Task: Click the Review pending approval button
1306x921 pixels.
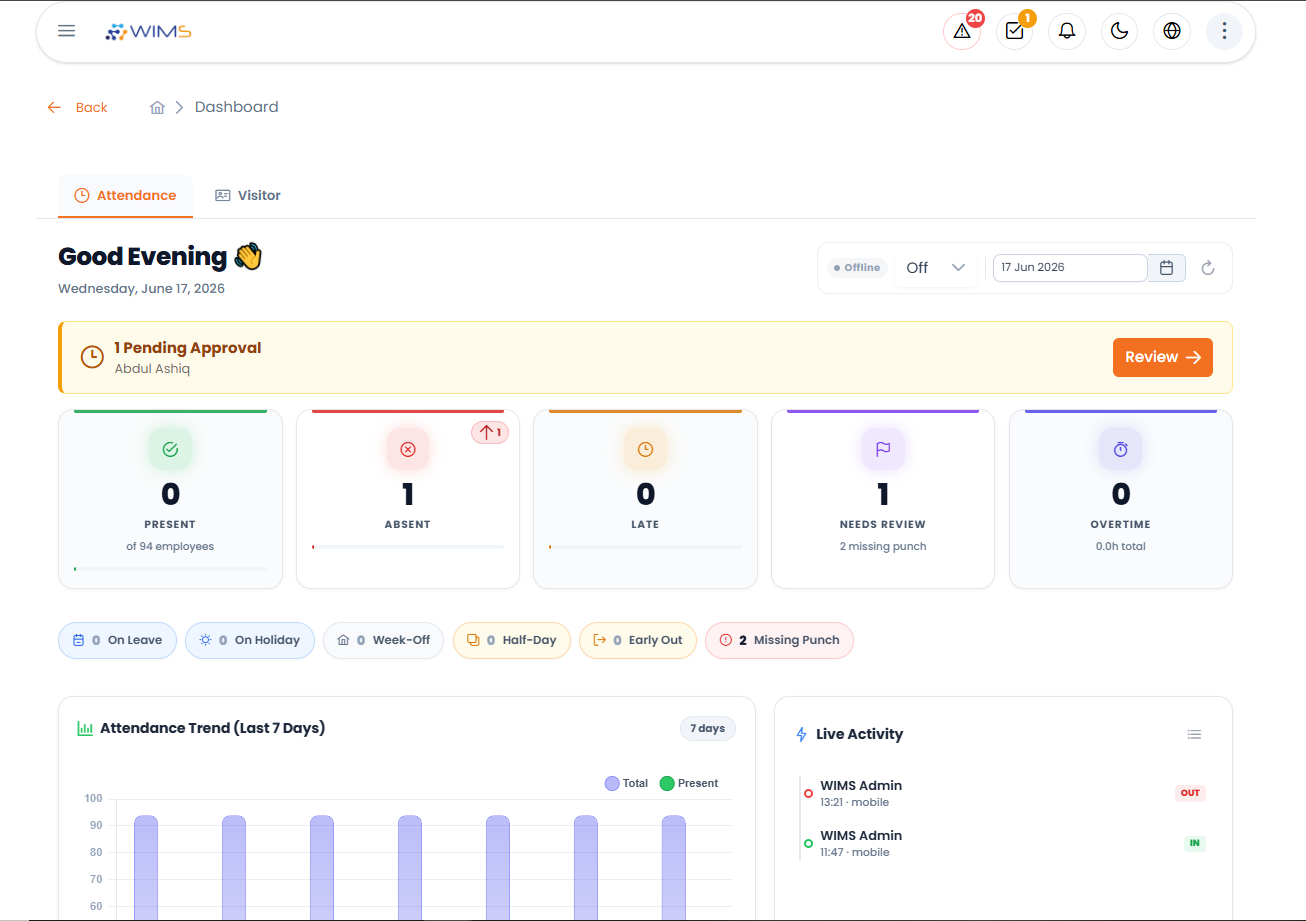Action: [x=1163, y=357]
